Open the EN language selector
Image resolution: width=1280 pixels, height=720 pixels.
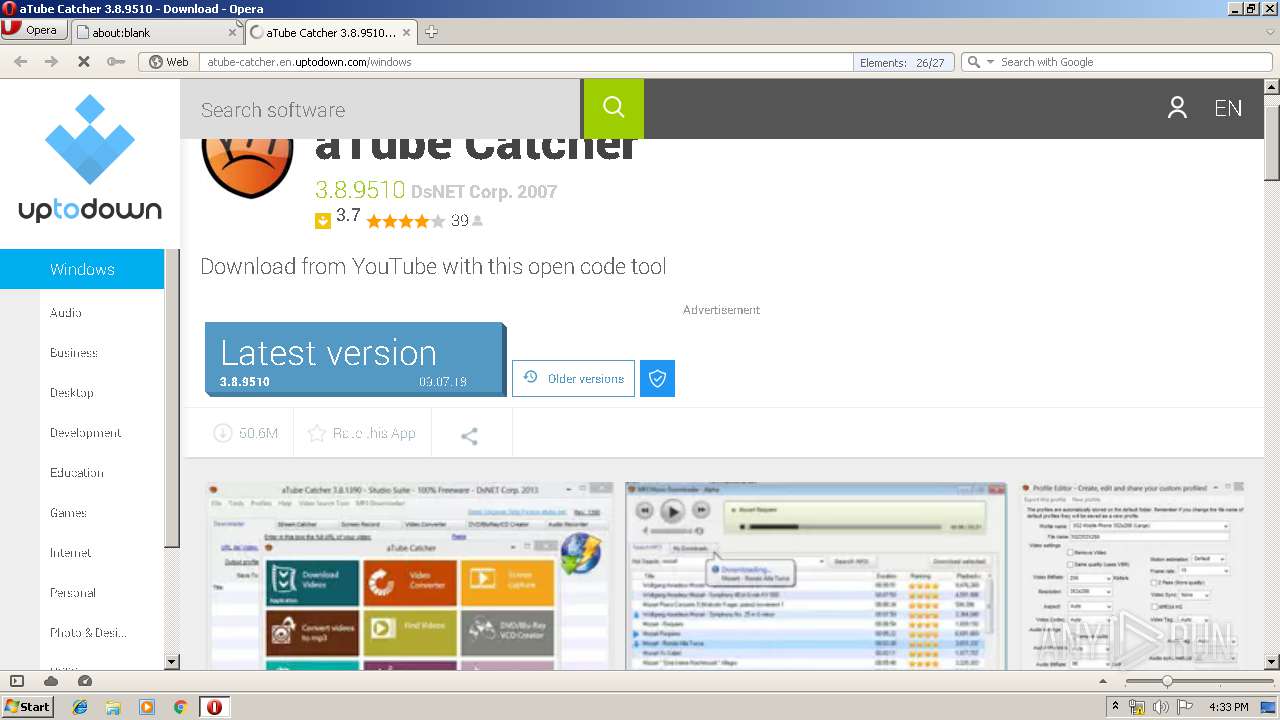(x=1228, y=108)
